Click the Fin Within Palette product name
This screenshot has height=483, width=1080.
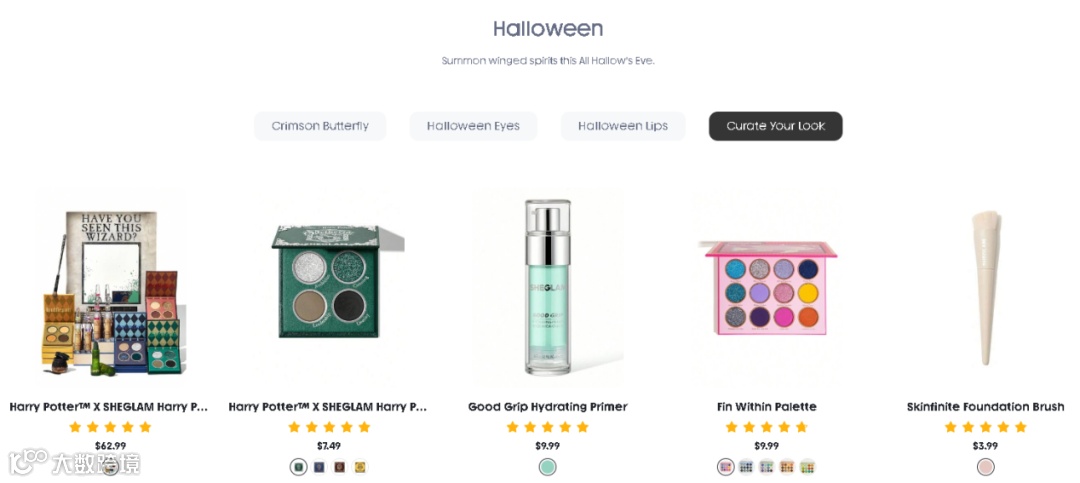[x=767, y=407]
